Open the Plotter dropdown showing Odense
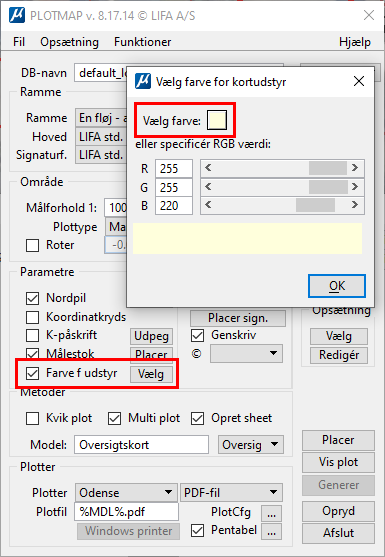This screenshot has width=385, height=557. click(126, 493)
